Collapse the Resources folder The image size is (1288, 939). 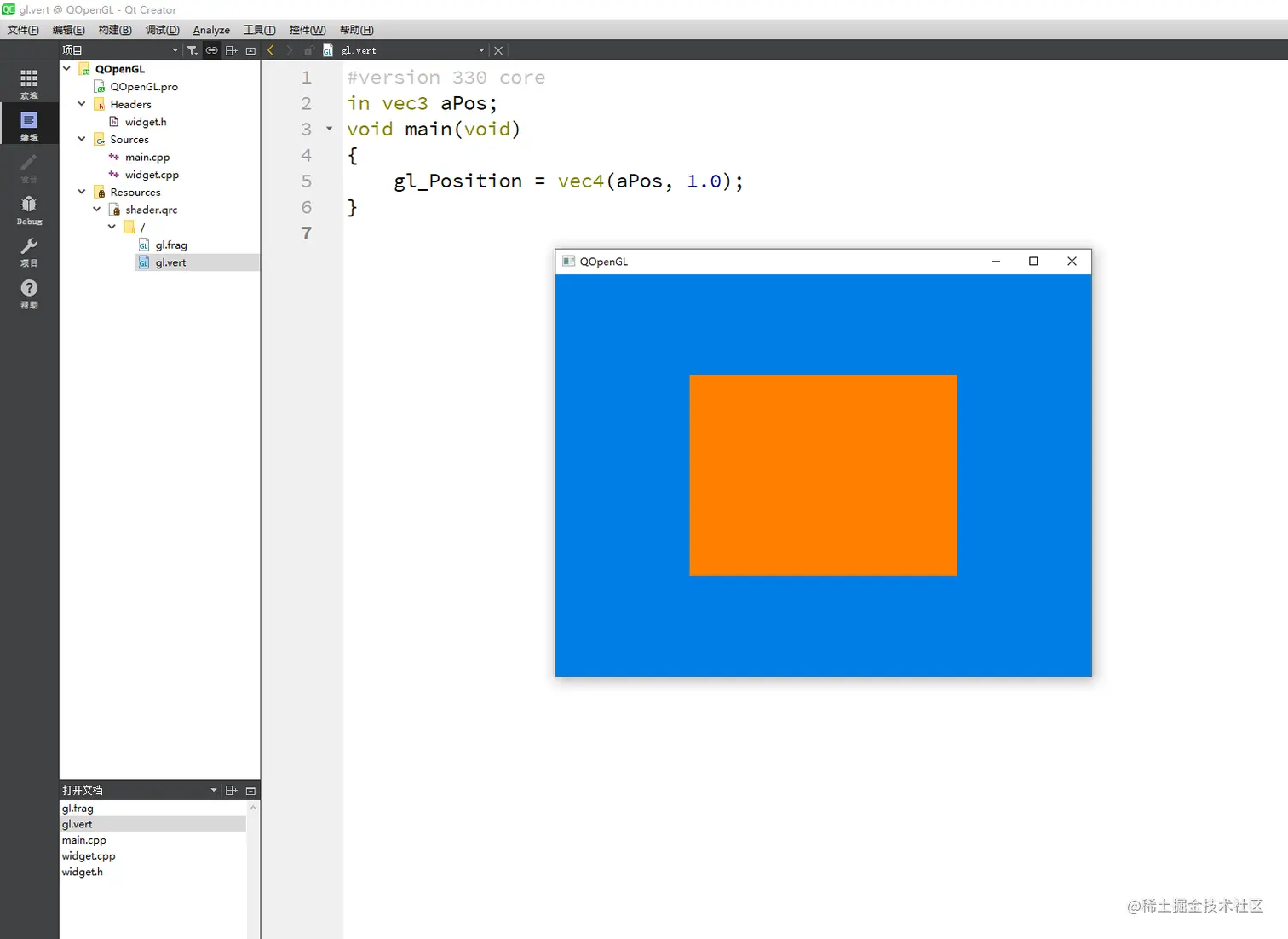(82, 192)
